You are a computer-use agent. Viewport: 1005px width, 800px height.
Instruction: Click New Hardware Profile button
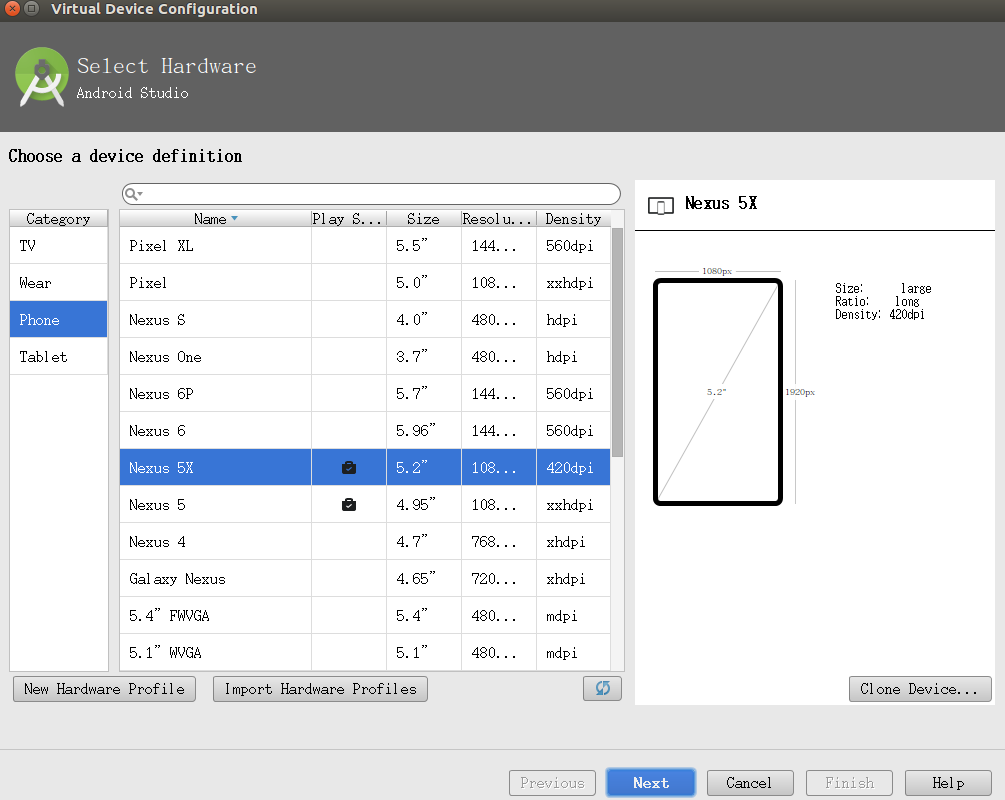pyautogui.click(x=104, y=689)
